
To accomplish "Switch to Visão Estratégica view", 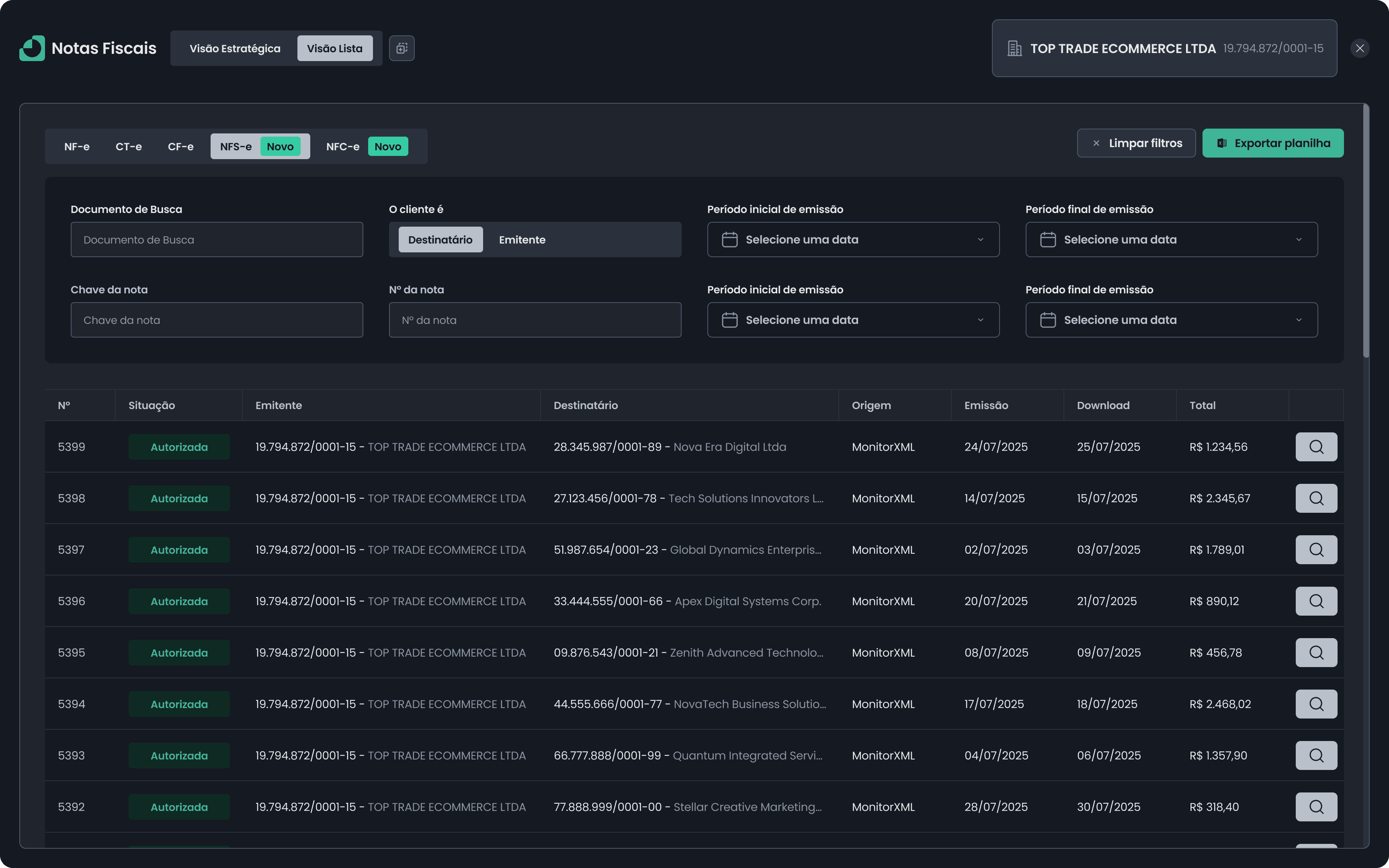I will pos(235,48).
